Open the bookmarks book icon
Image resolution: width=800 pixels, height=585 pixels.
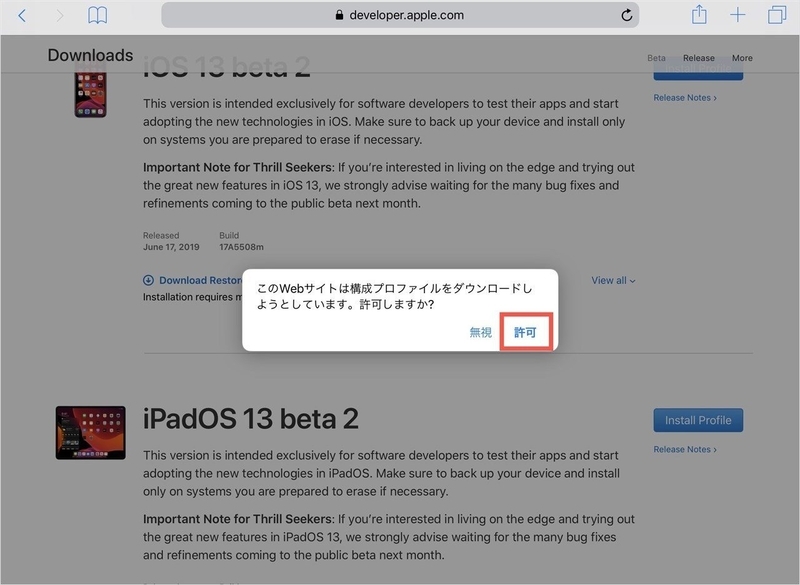pyautogui.click(x=97, y=15)
